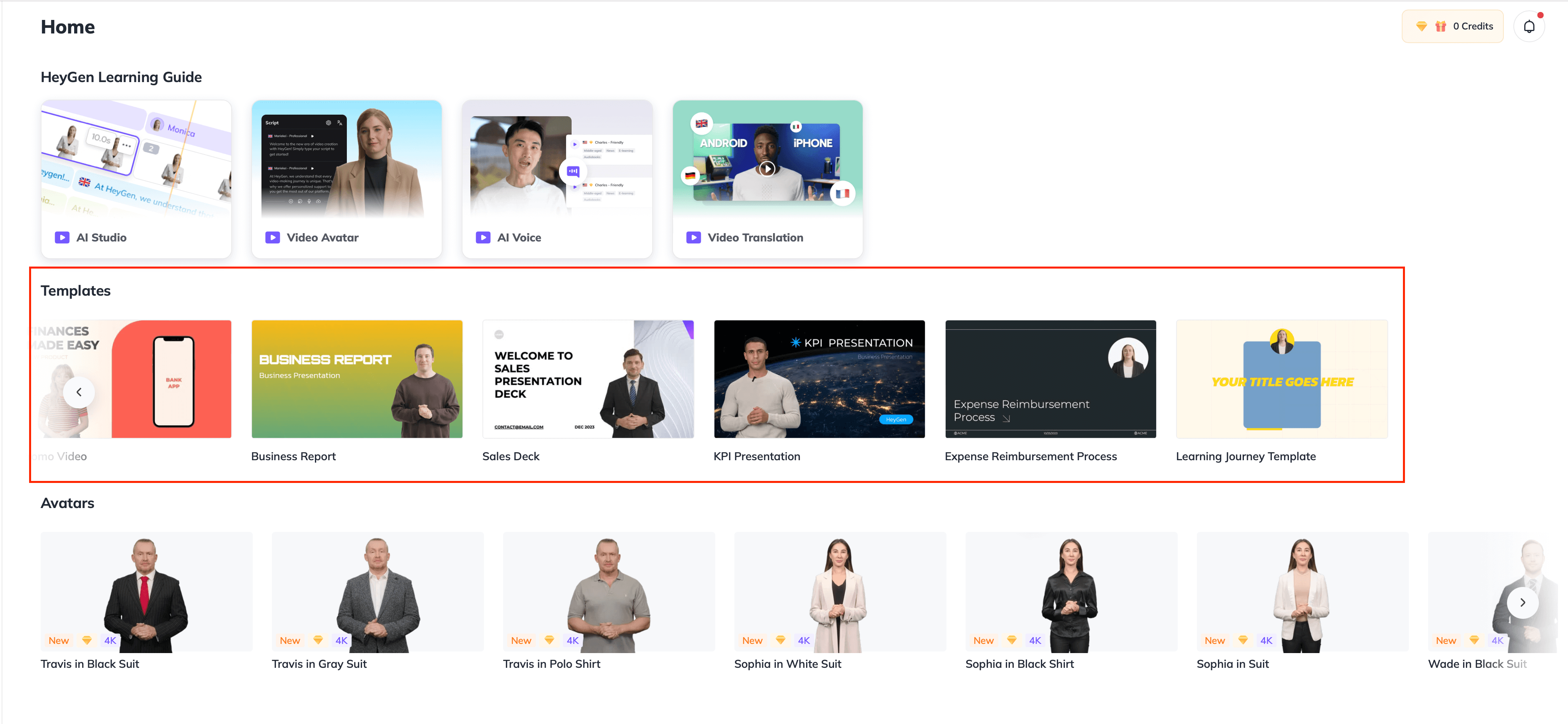
Task: Click the Video Avatar play icon
Action: 273,237
